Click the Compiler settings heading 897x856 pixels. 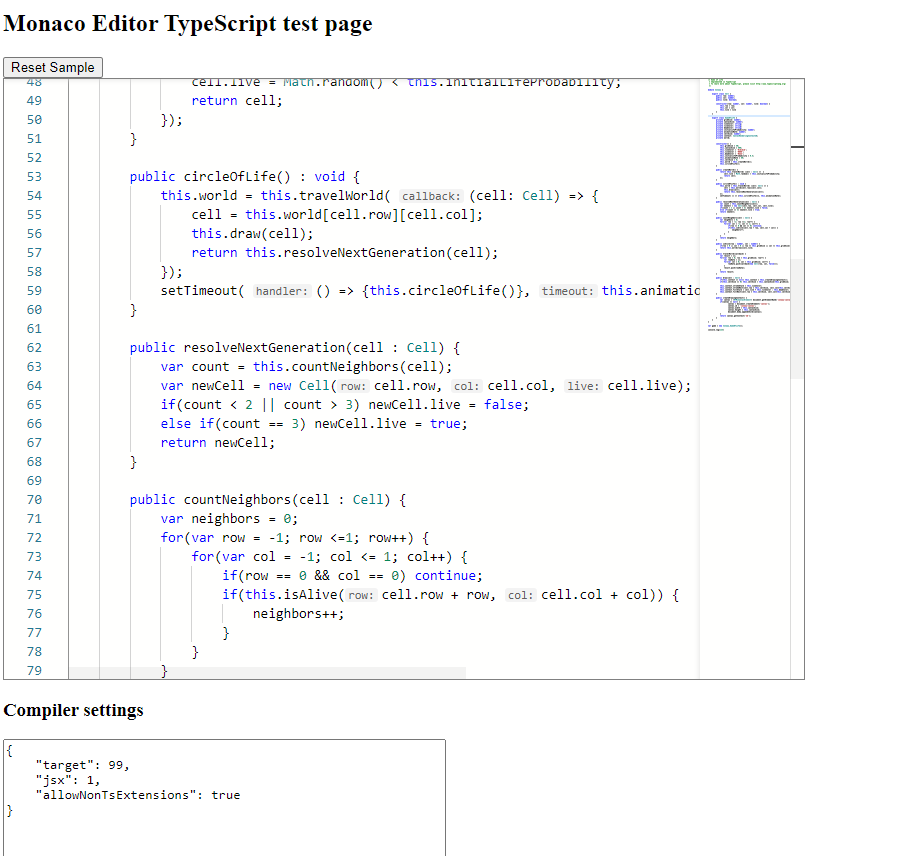coord(73,710)
